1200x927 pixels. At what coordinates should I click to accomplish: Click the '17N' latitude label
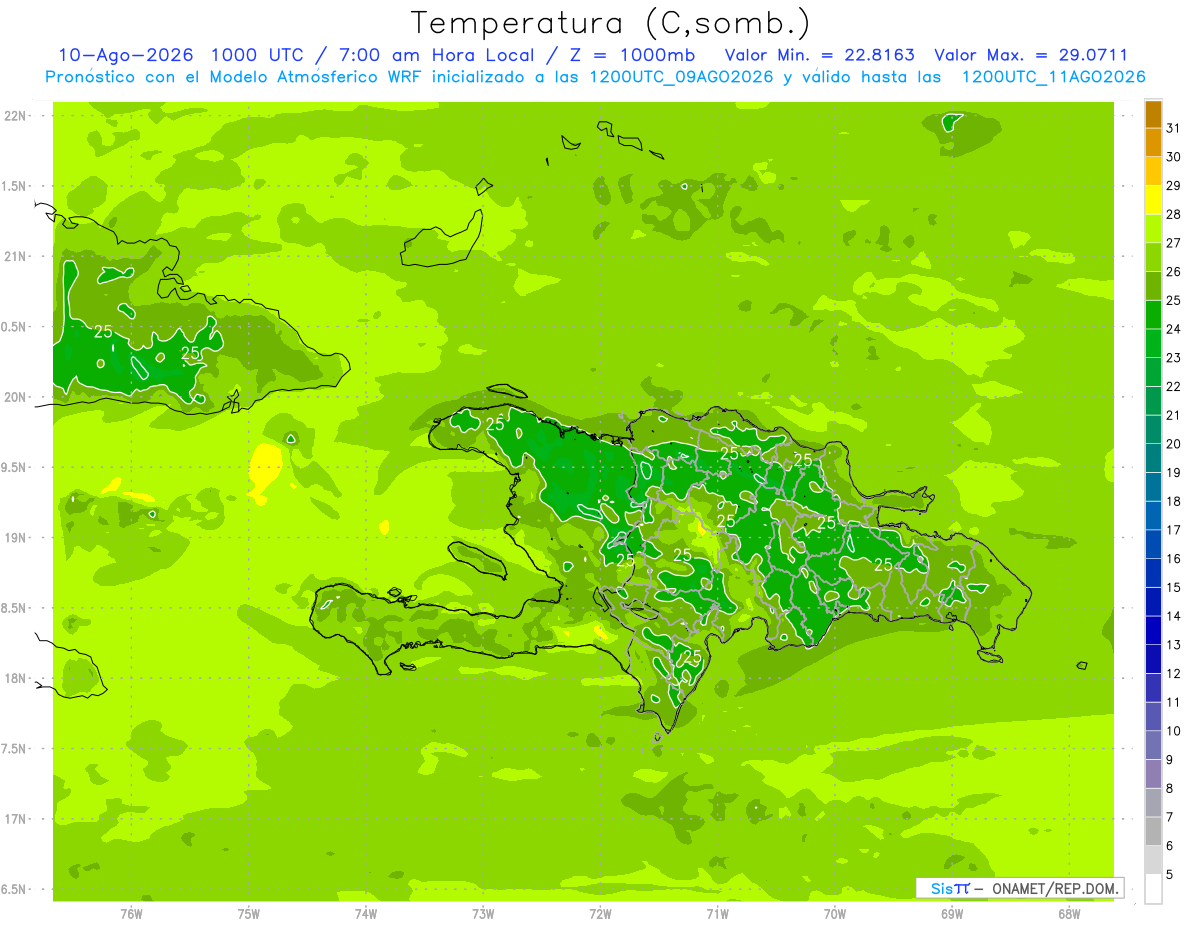(x=16, y=819)
